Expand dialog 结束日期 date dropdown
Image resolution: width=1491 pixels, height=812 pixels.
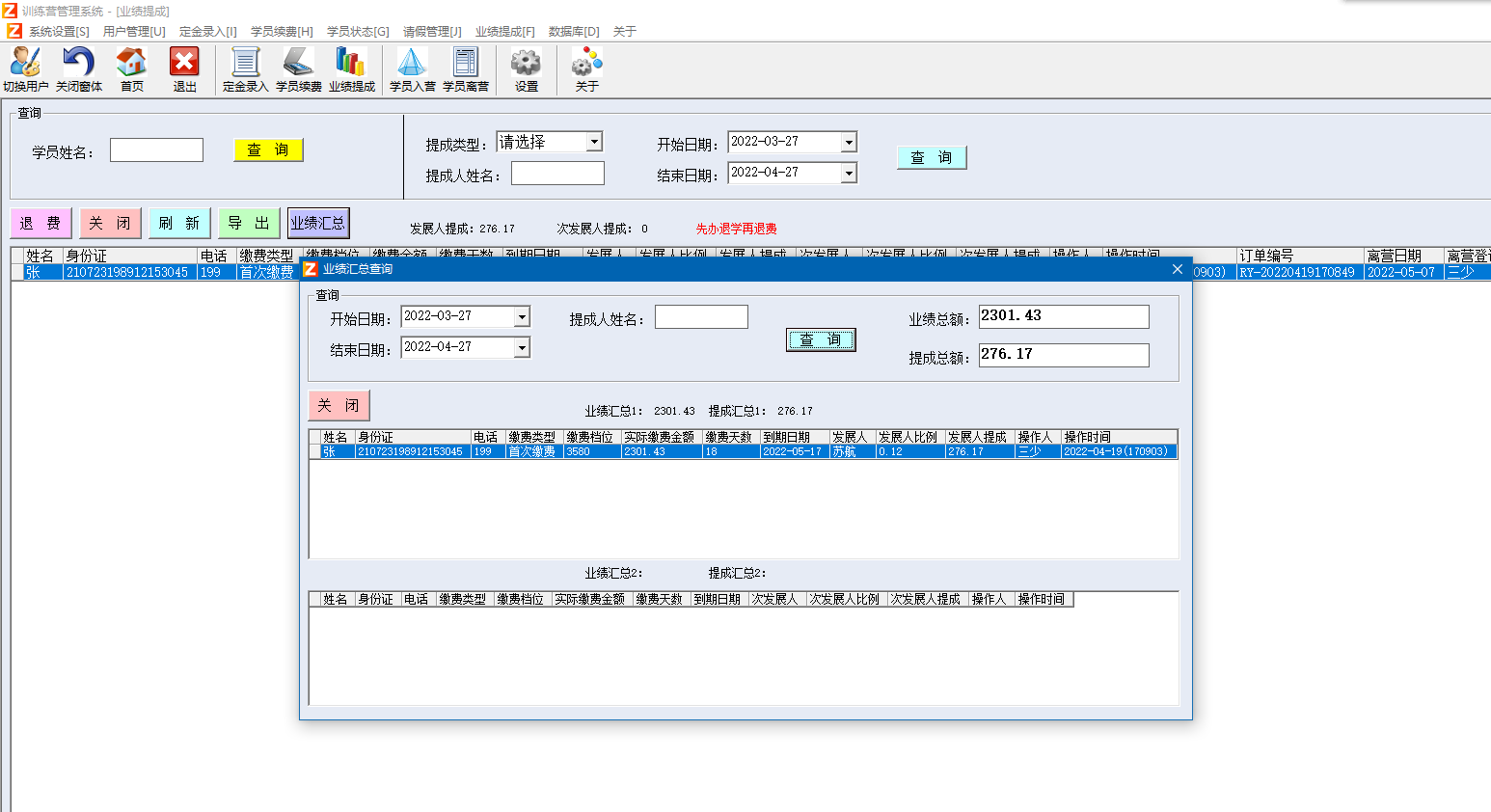click(x=522, y=348)
